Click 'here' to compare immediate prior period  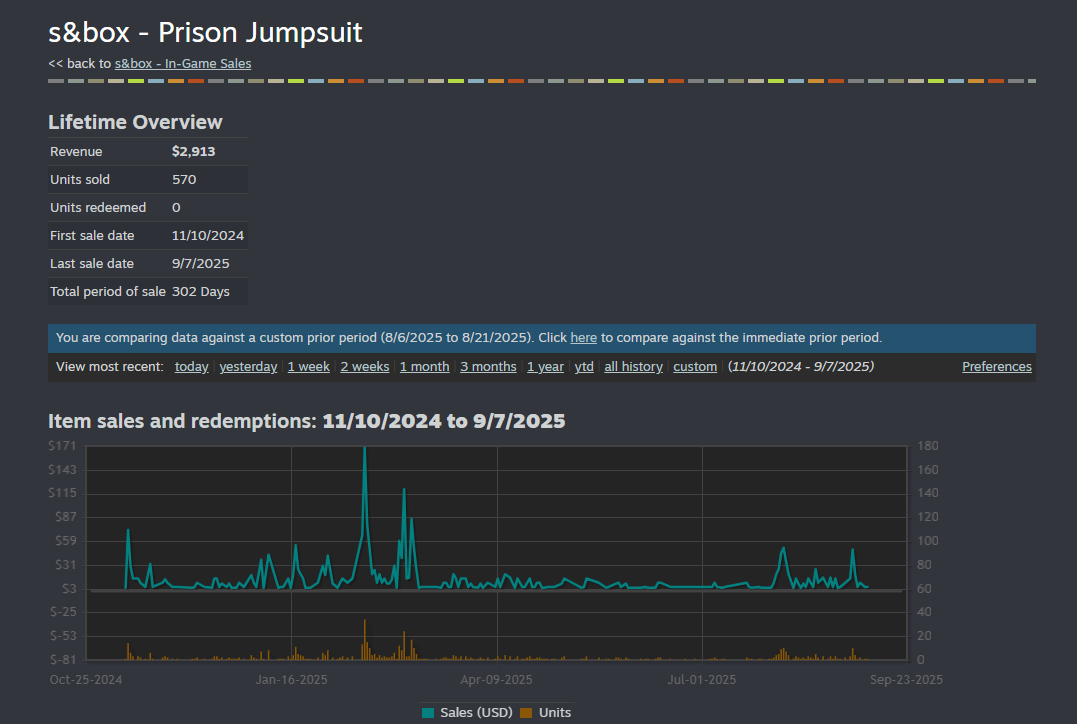coord(583,338)
